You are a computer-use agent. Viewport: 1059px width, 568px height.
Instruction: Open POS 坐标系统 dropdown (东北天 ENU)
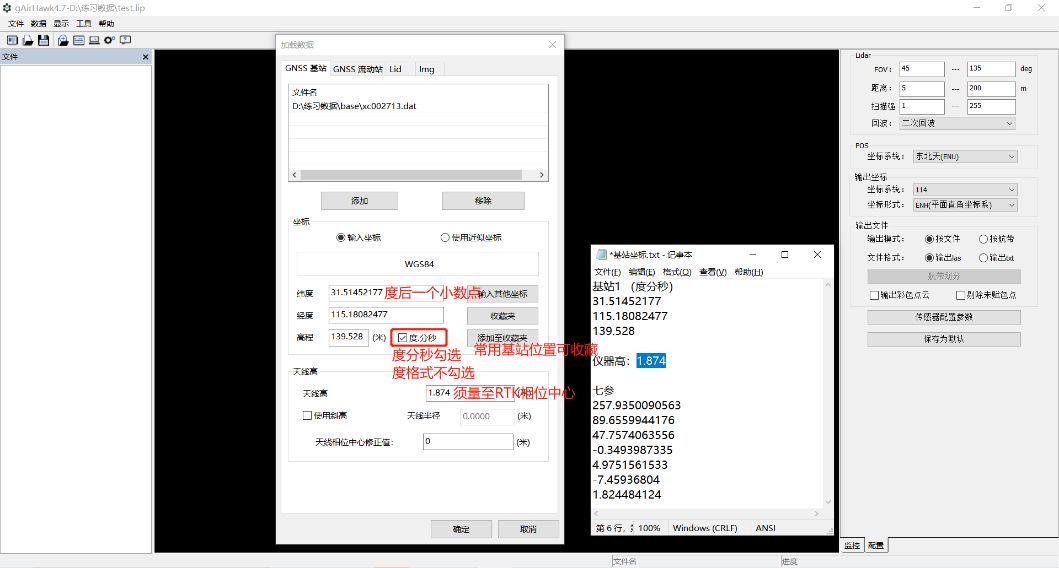(x=965, y=157)
